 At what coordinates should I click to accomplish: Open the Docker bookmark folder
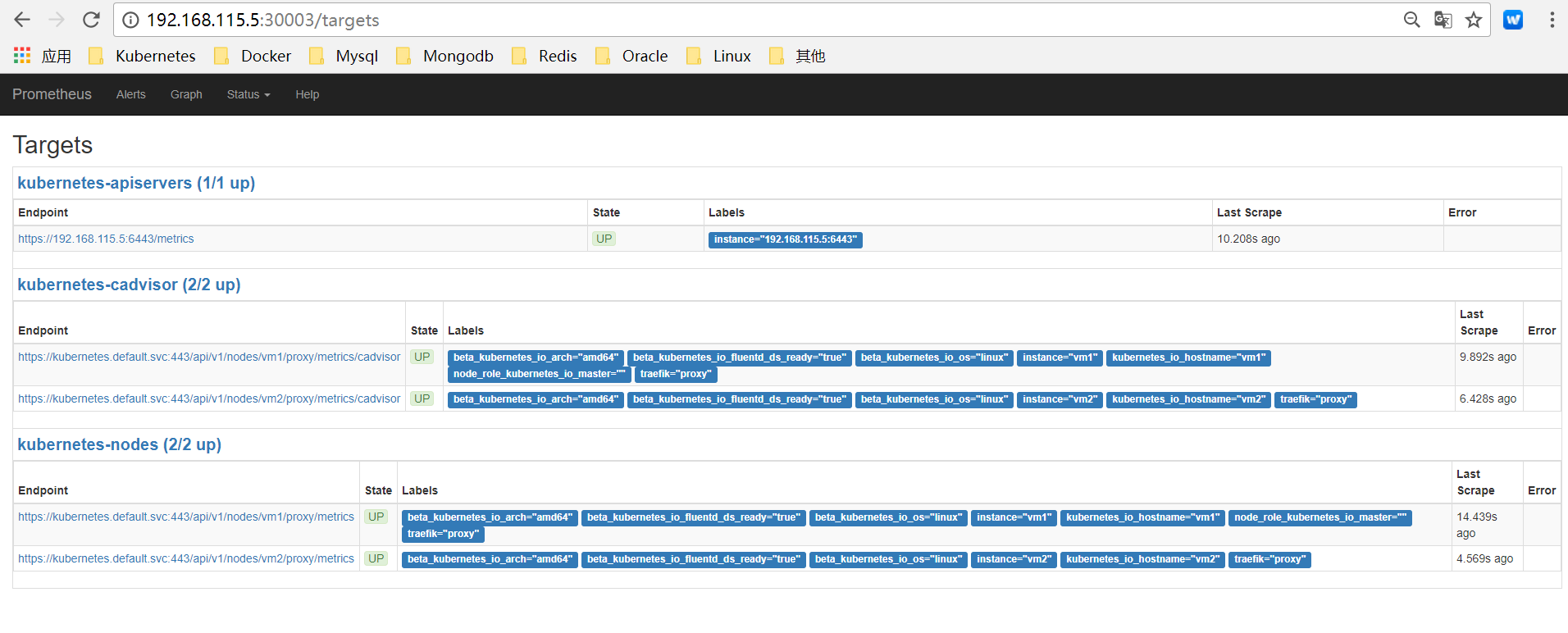click(x=253, y=56)
